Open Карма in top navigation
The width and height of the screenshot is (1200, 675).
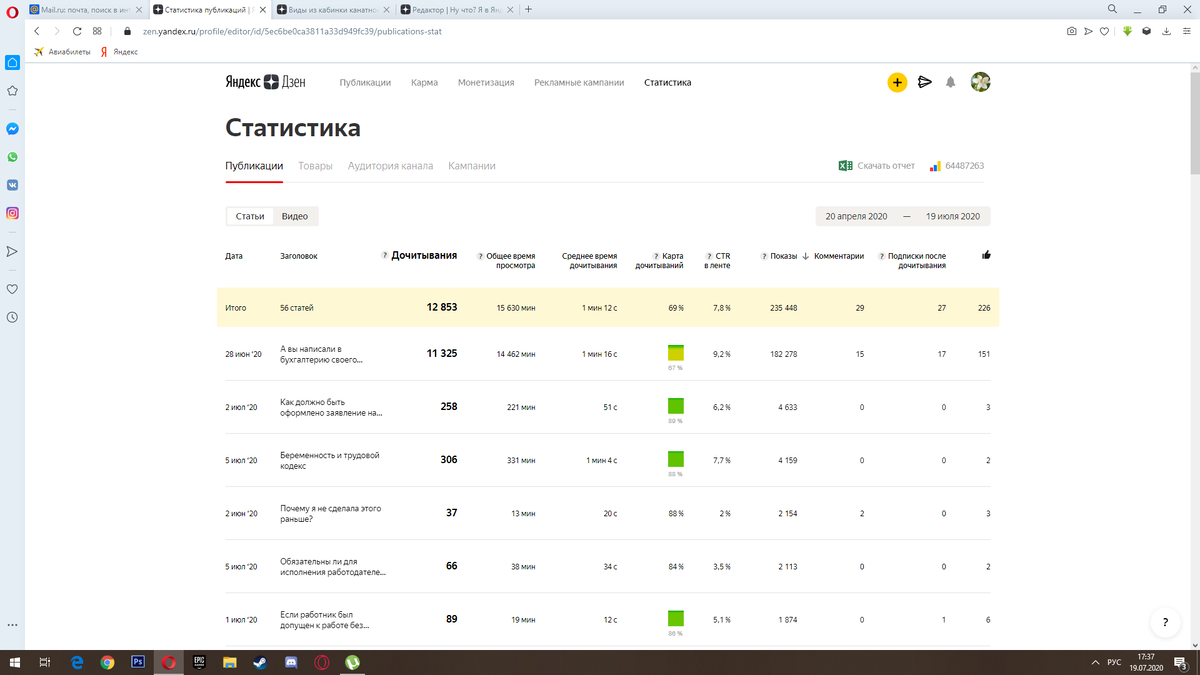coord(424,82)
